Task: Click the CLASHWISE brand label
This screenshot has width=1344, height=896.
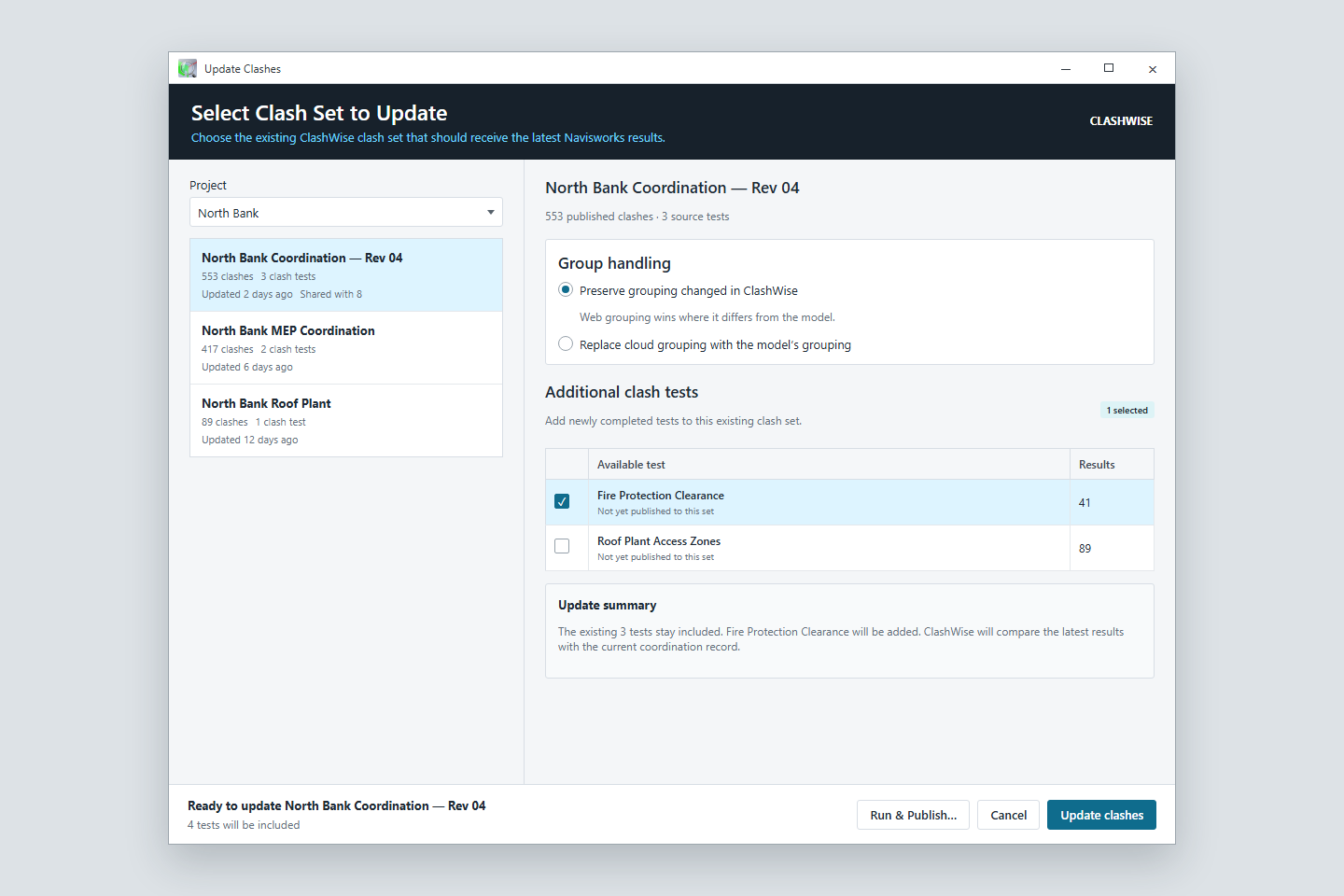Action: point(1121,121)
